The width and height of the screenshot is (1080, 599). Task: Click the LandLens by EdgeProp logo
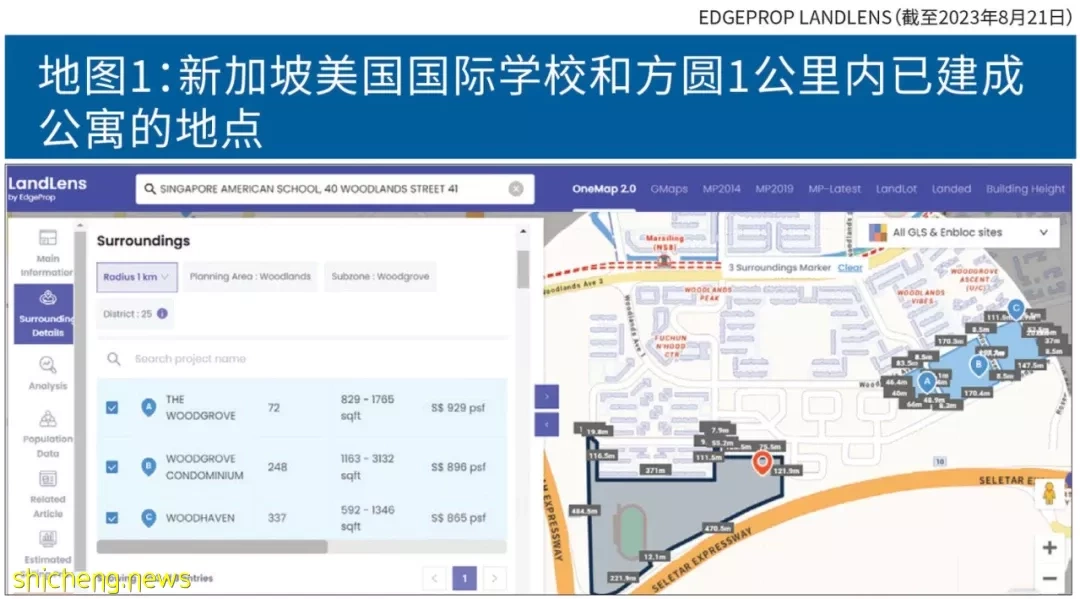(x=47, y=188)
